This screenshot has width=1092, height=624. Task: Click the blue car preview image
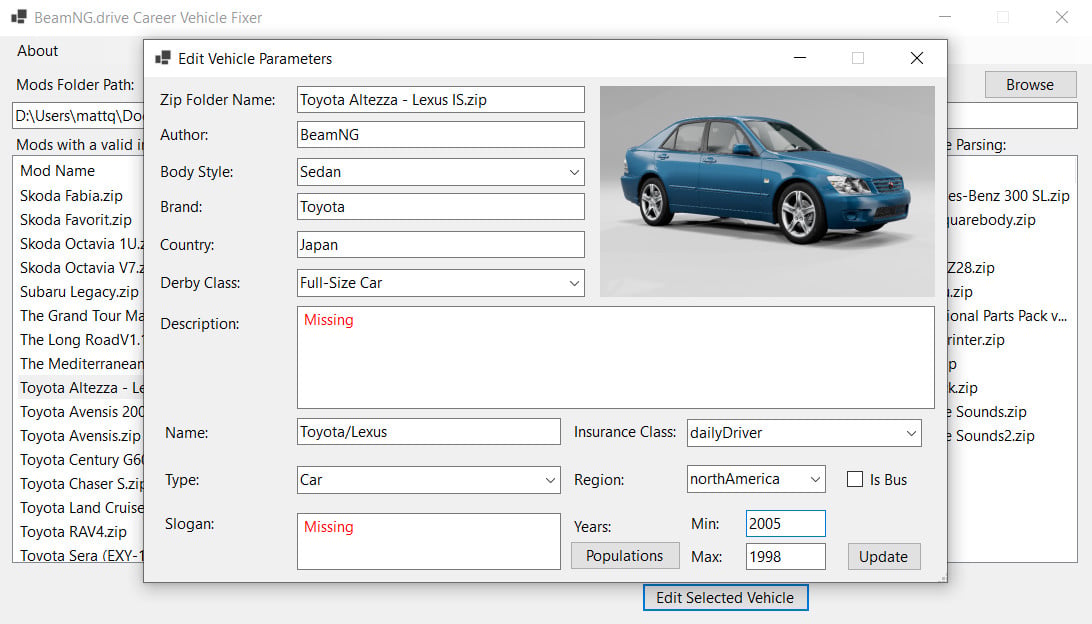767,192
